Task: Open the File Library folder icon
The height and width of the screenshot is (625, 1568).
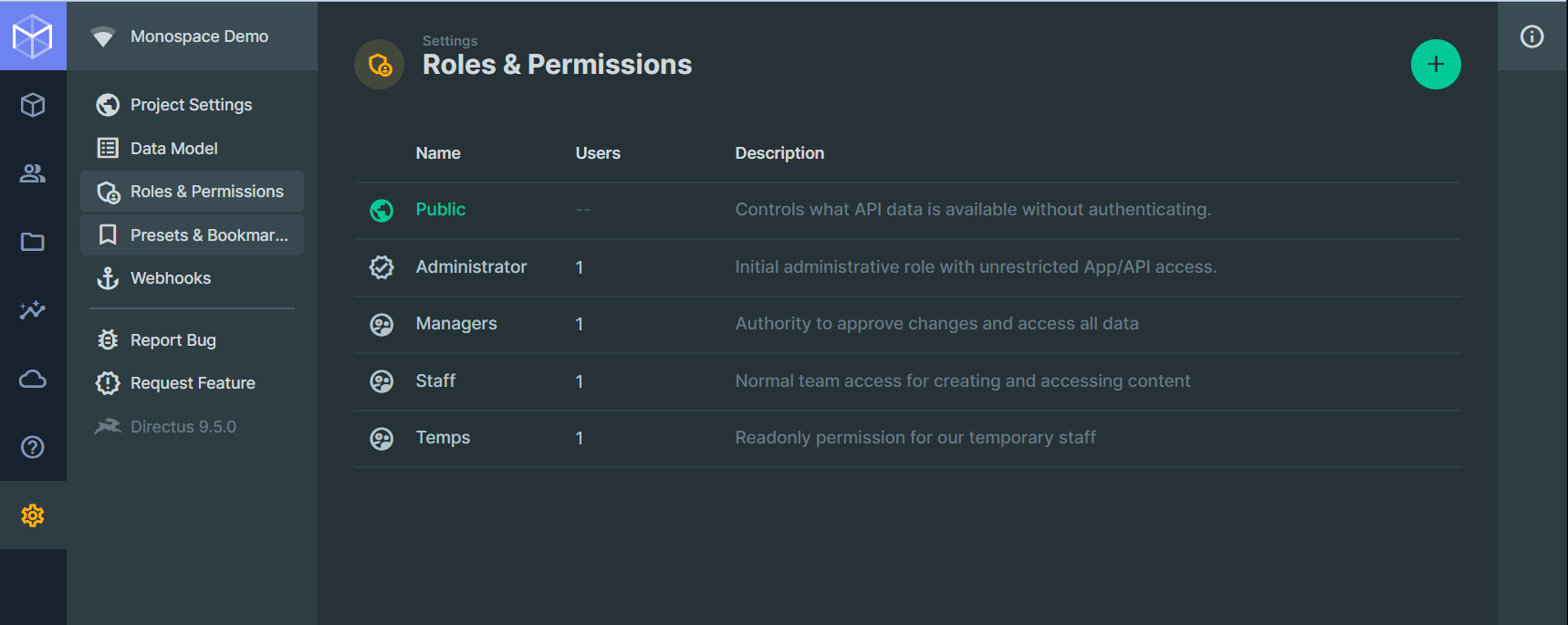Action: pyautogui.click(x=33, y=242)
